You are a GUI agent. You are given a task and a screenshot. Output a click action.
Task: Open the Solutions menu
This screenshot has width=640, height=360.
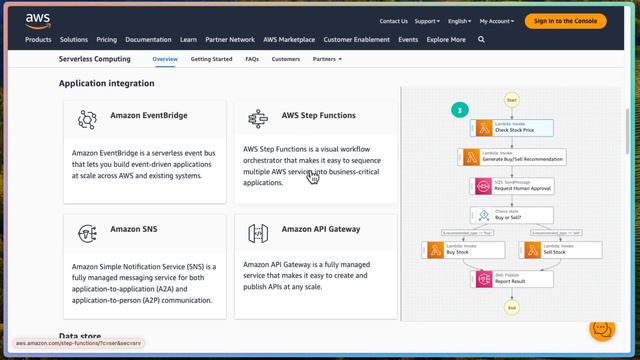[74, 40]
